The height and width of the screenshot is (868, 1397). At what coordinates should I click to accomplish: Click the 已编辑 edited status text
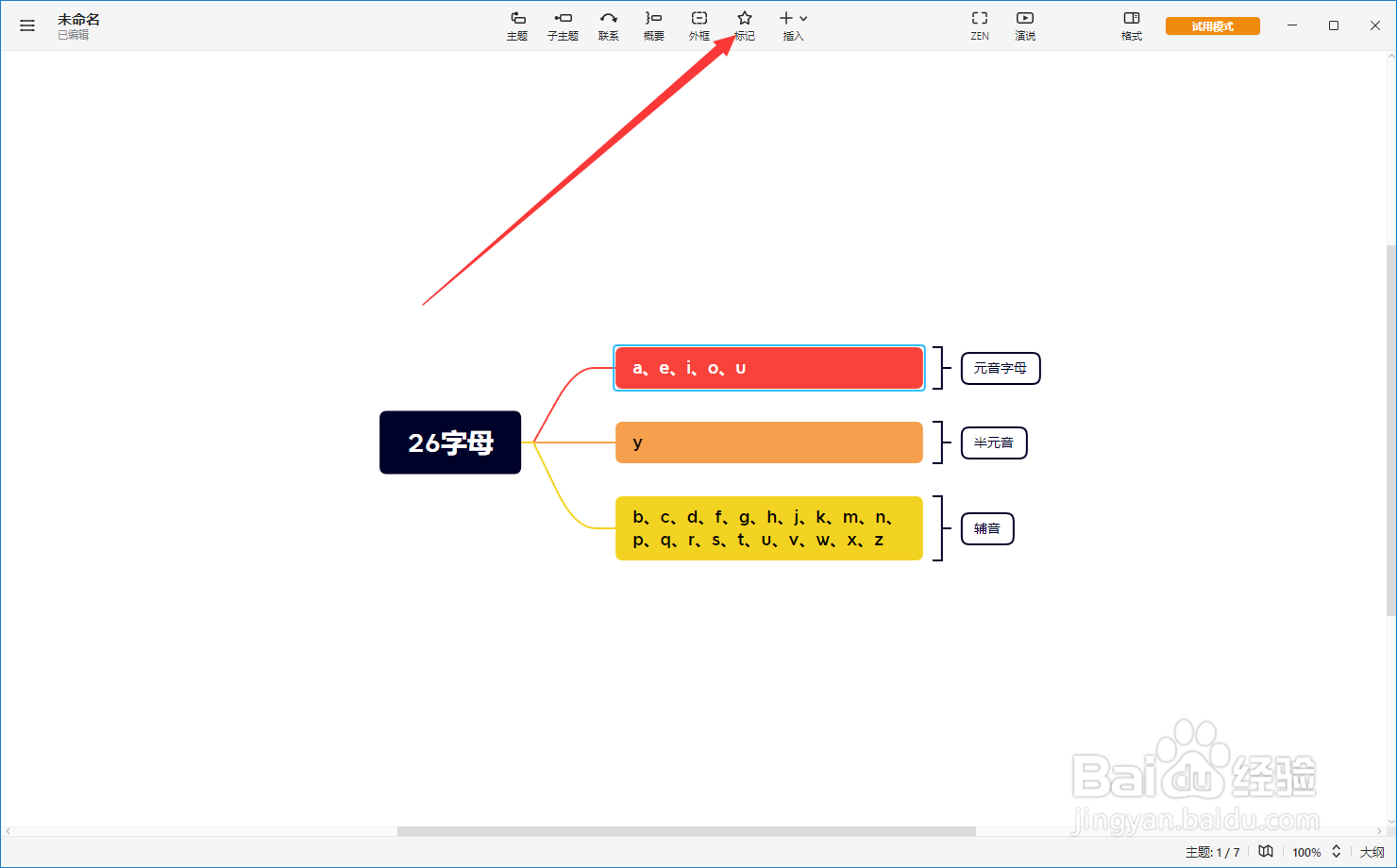click(74, 35)
